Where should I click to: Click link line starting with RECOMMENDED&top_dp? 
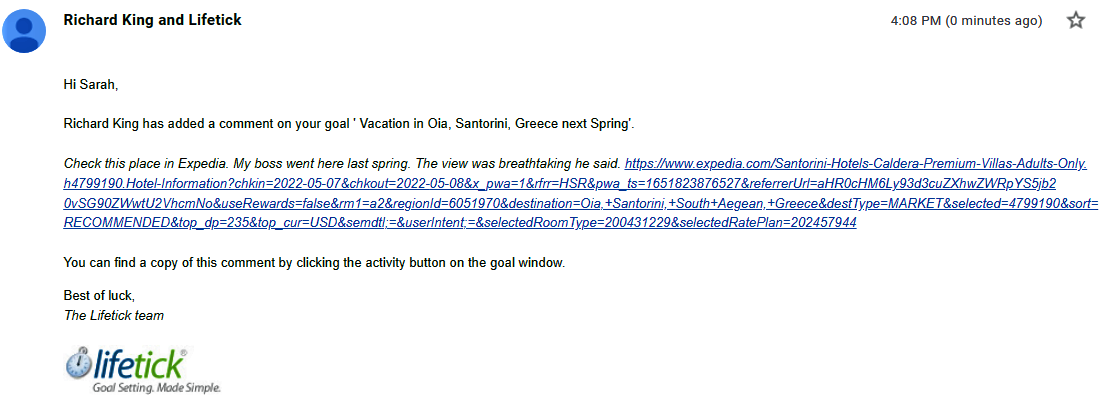460,223
